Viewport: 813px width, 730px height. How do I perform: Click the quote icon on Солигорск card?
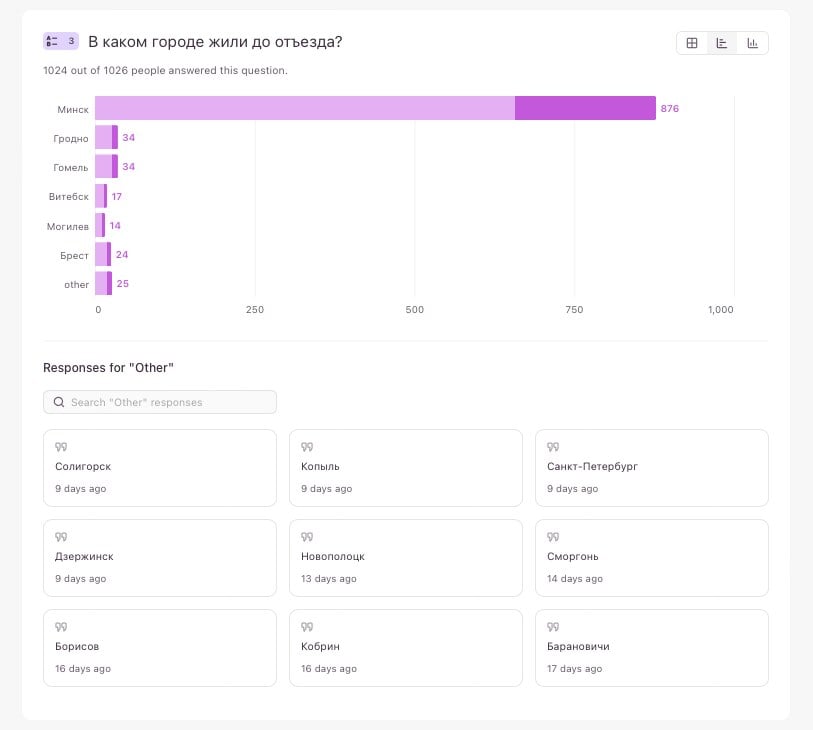pyautogui.click(x=60, y=447)
